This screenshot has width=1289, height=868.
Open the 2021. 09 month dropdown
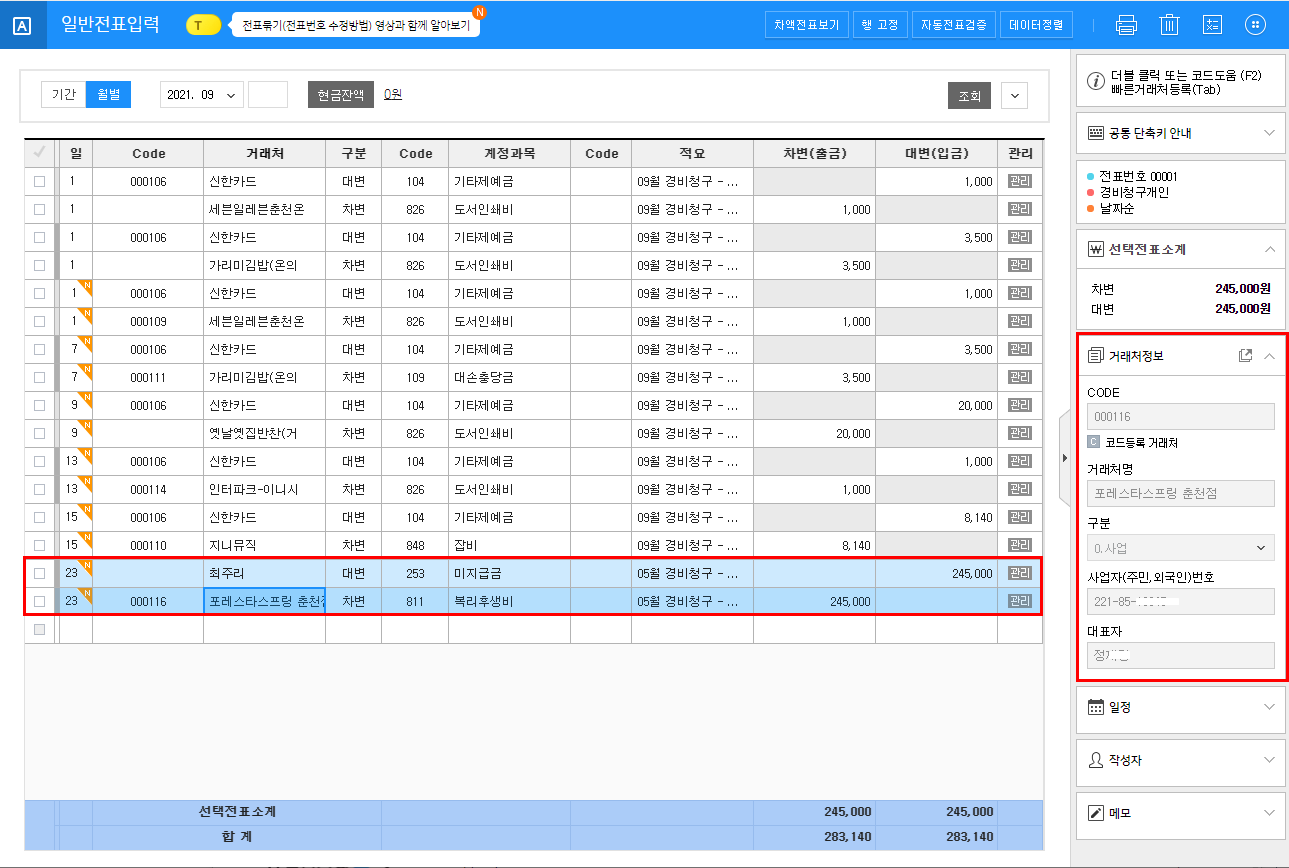point(202,95)
